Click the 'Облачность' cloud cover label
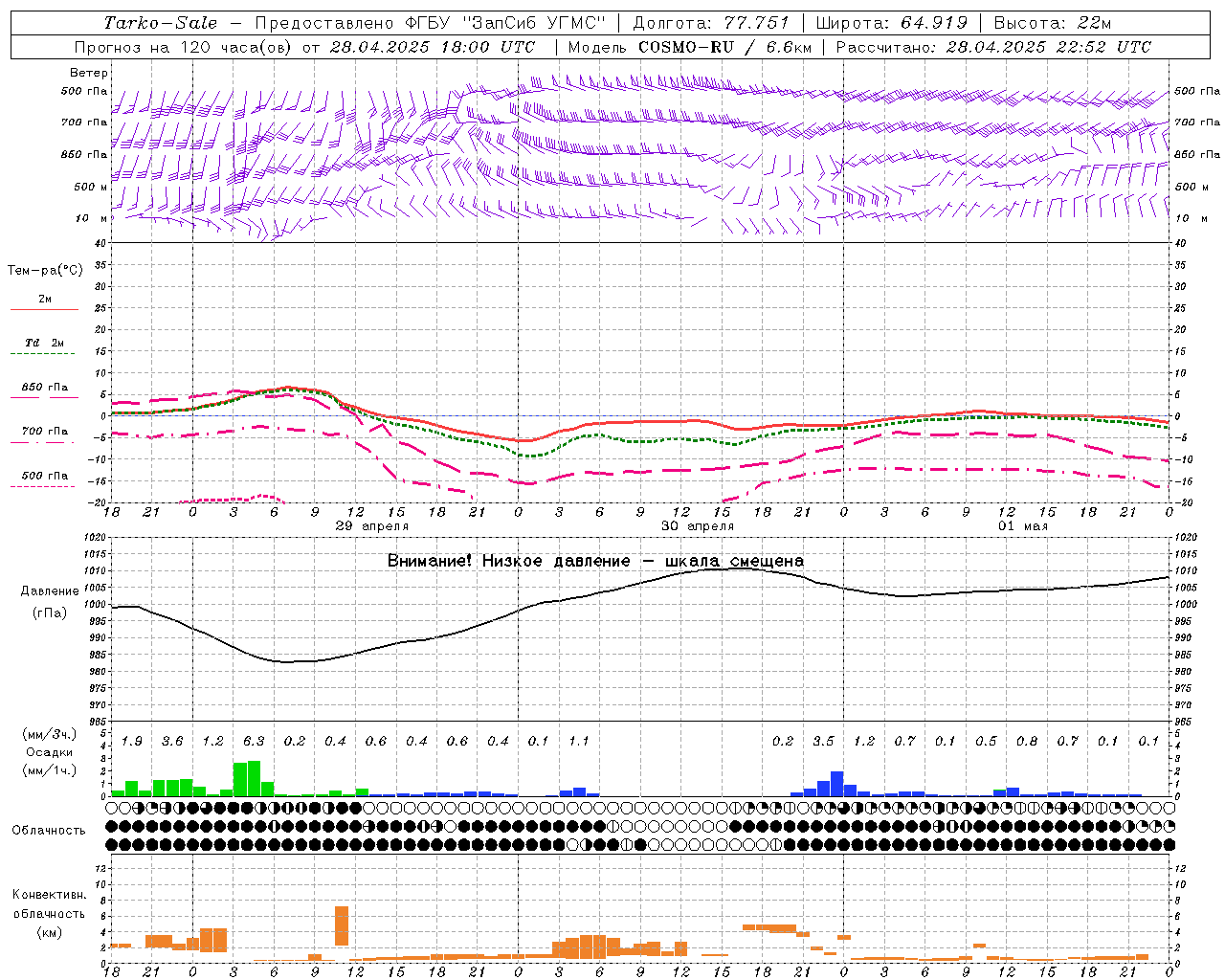Image resolution: width=1225 pixels, height=980 pixels. tap(49, 831)
